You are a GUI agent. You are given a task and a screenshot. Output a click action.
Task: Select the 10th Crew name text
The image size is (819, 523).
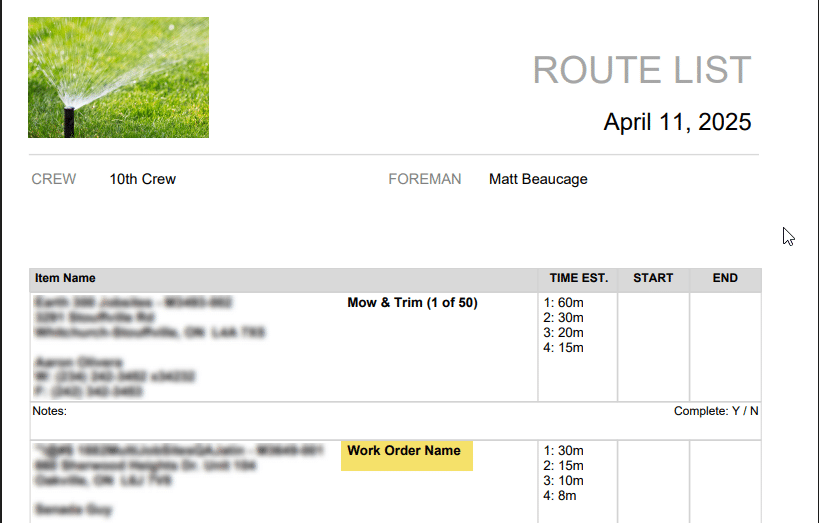143,179
